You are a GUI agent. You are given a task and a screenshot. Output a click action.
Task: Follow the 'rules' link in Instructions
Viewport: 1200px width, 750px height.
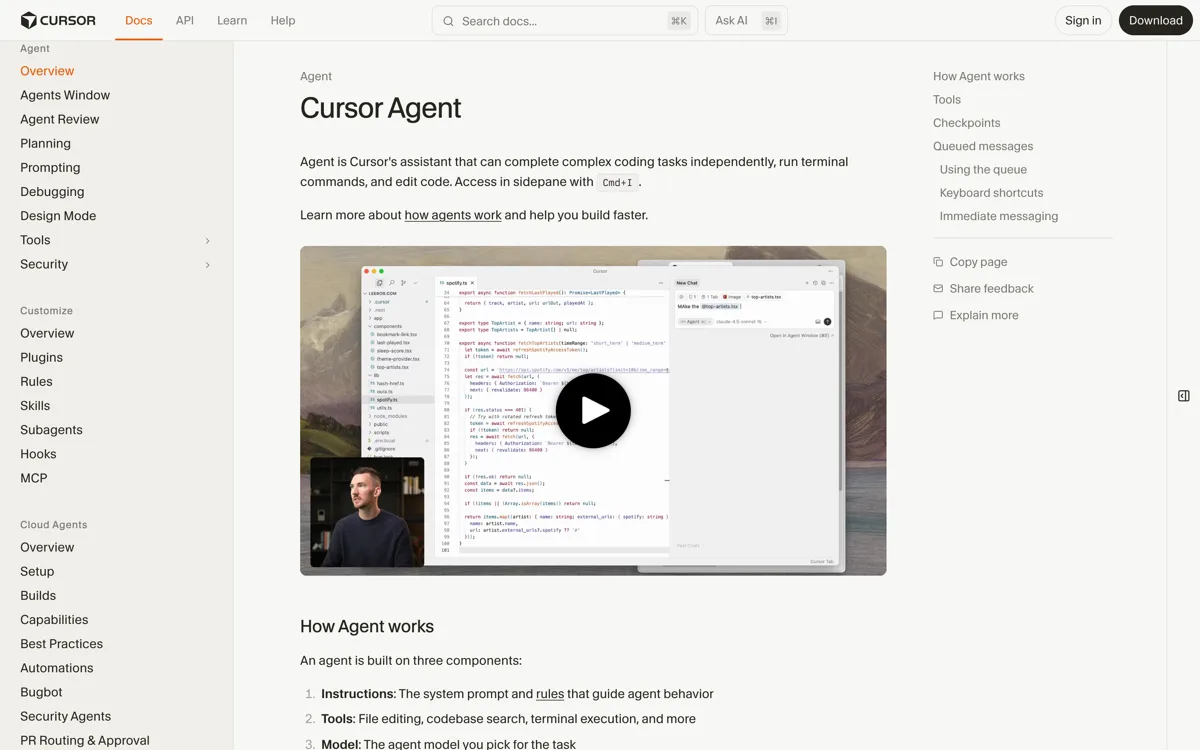click(x=550, y=694)
